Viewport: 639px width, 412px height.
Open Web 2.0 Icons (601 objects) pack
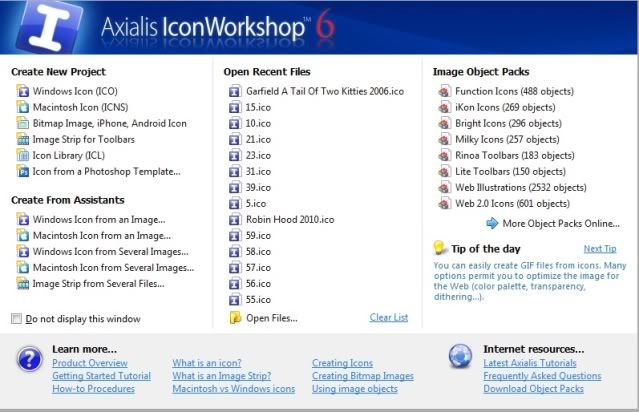point(512,203)
